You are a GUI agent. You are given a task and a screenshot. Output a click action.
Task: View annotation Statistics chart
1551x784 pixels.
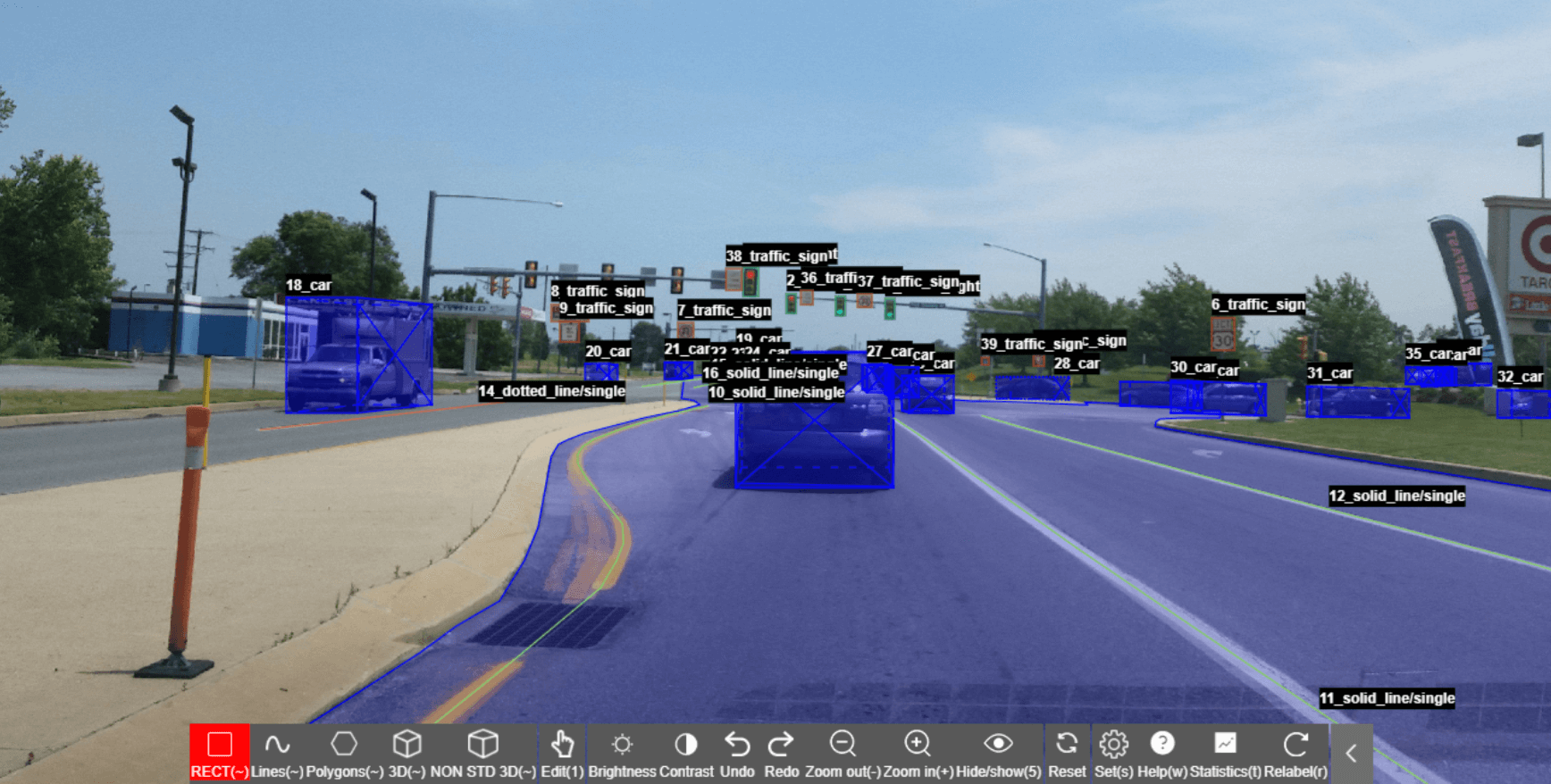click(1225, 751)
